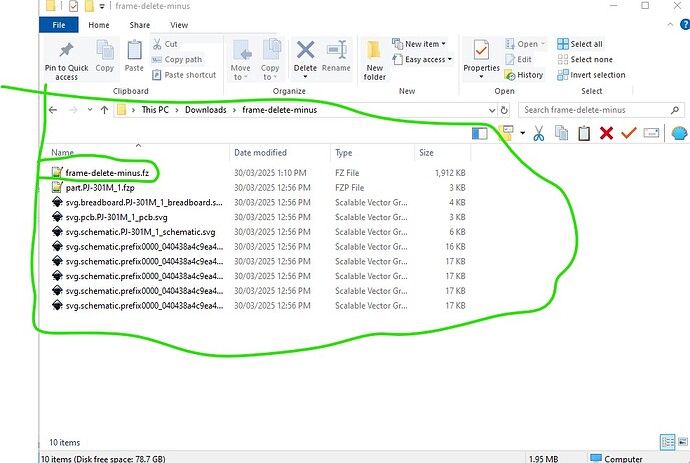Viewport: 690px width, 463px height.
Task: Click the New folder icon
Action: pyautogui.click(x=374, y=60)
